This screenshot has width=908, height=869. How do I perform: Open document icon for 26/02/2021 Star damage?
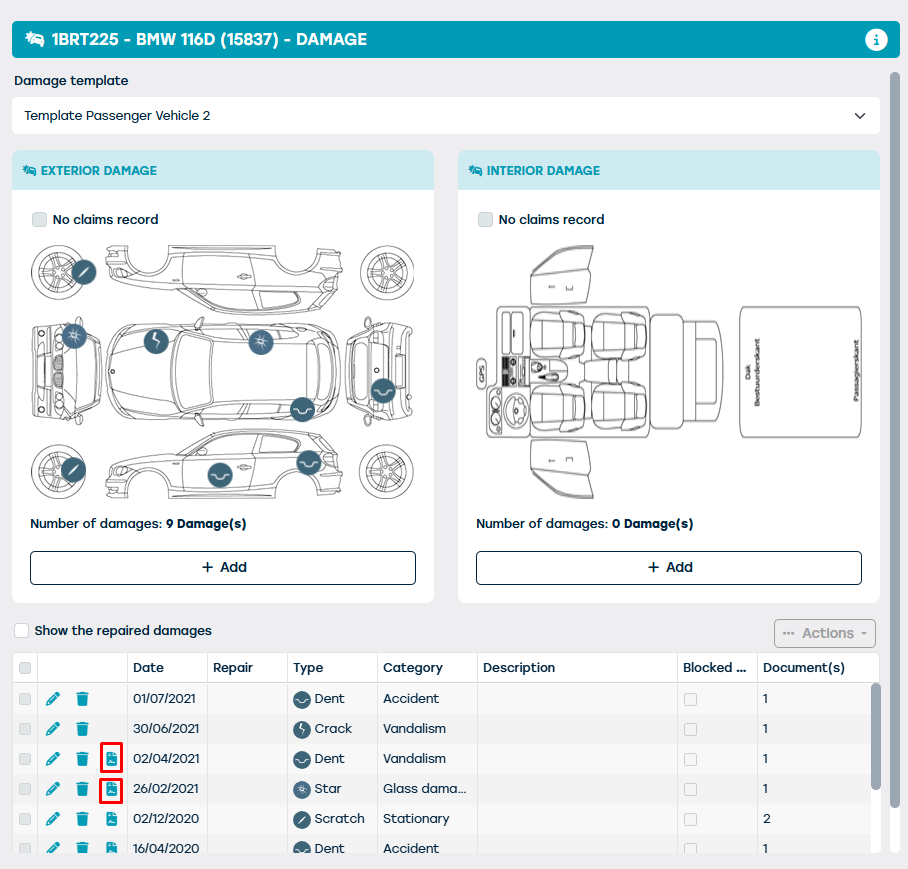coord(111,789)
